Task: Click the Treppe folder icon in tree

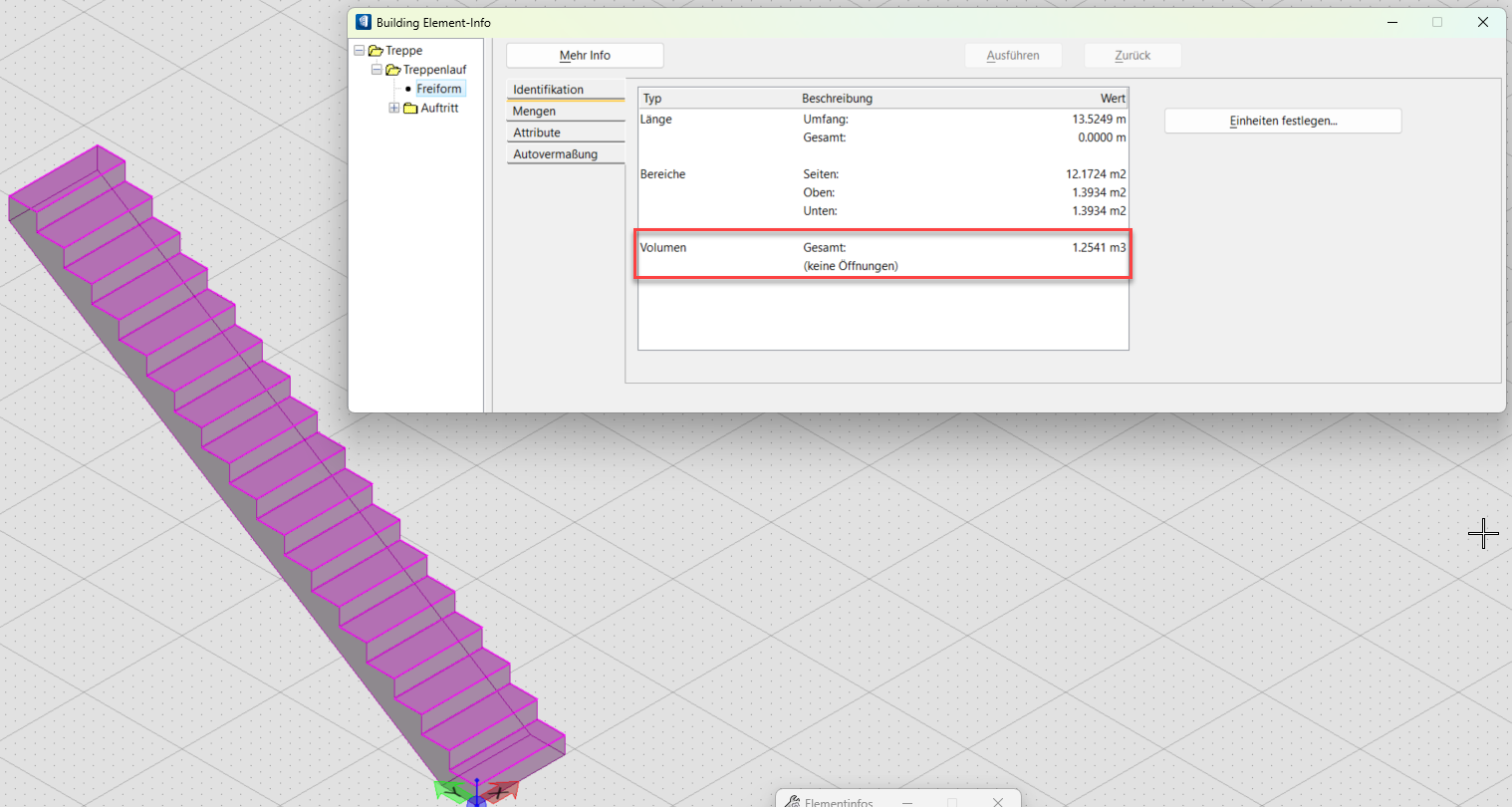Action: pos(376,51)
